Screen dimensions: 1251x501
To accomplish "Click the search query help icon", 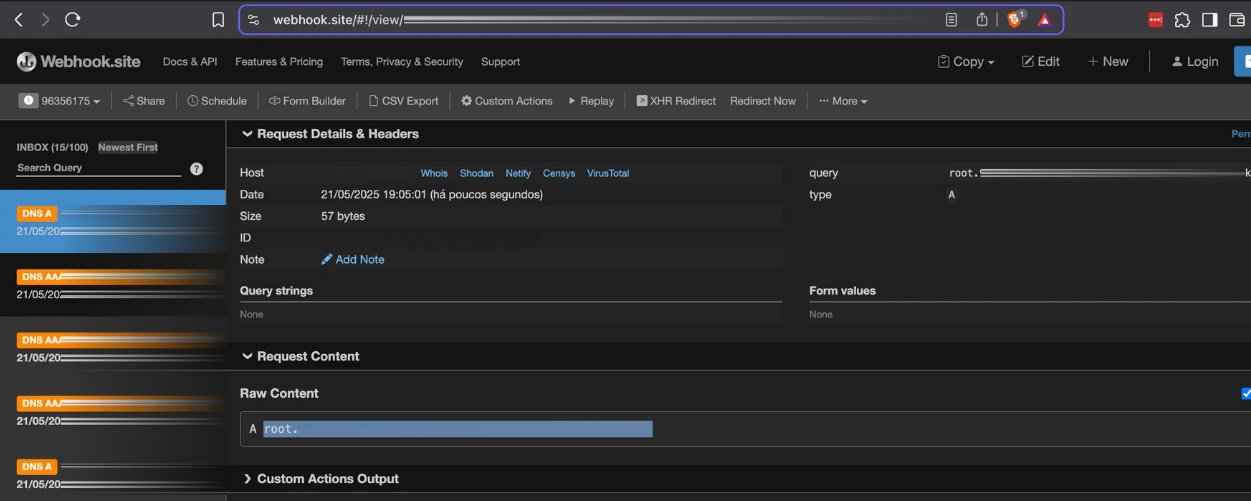I will point(197,169).
